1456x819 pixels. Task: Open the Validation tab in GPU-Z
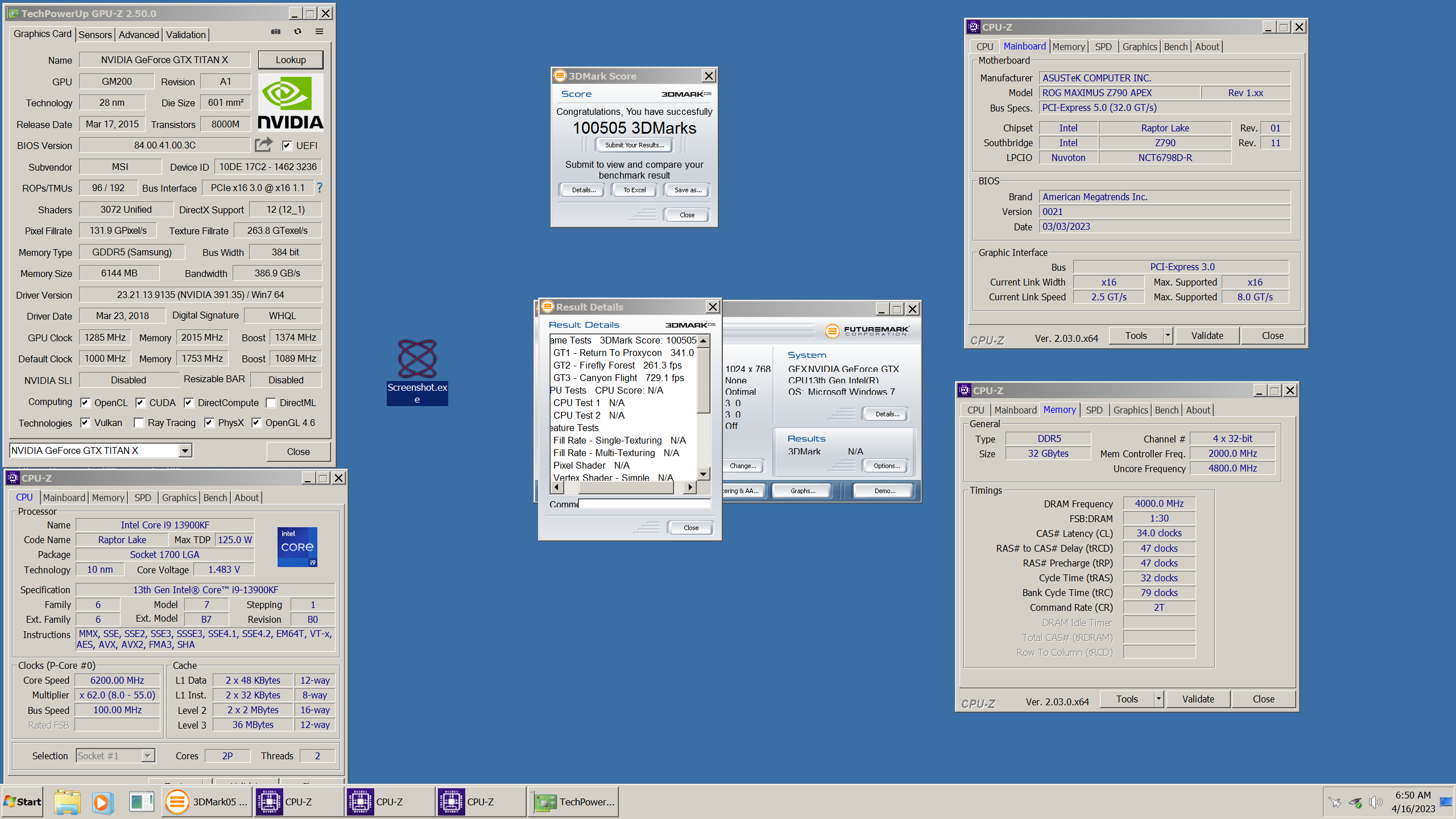[x=186, y=35]
